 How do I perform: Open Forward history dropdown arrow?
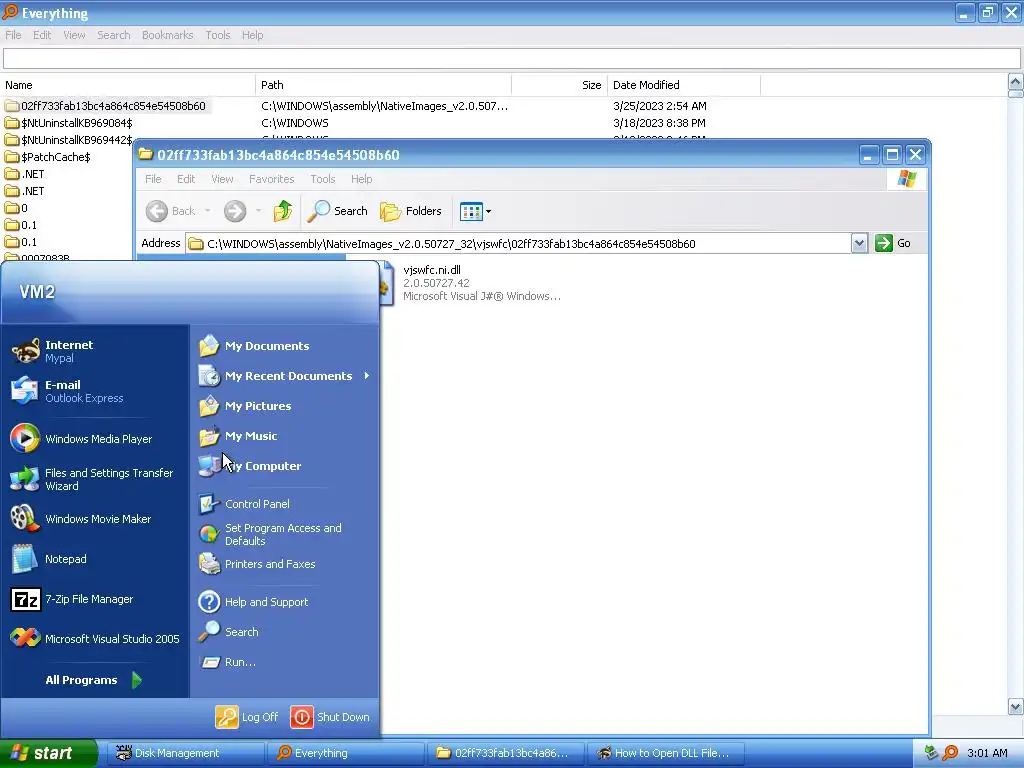(x=258, y=211)
